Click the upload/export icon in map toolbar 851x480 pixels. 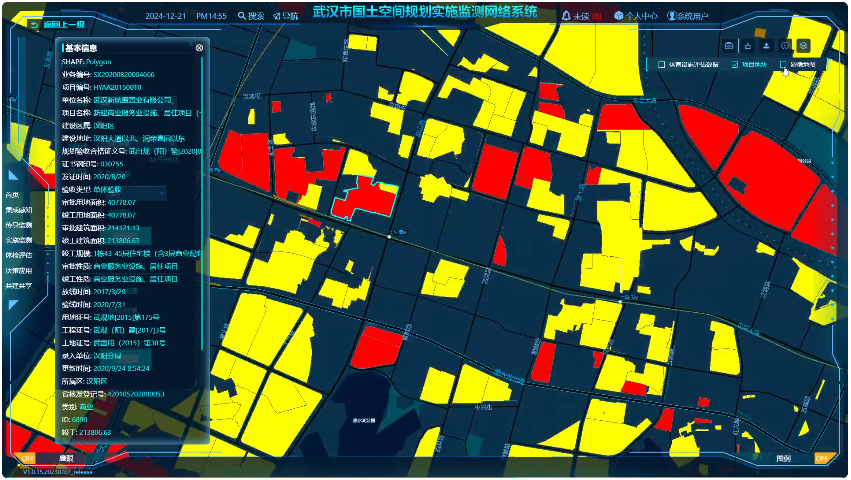766,46
